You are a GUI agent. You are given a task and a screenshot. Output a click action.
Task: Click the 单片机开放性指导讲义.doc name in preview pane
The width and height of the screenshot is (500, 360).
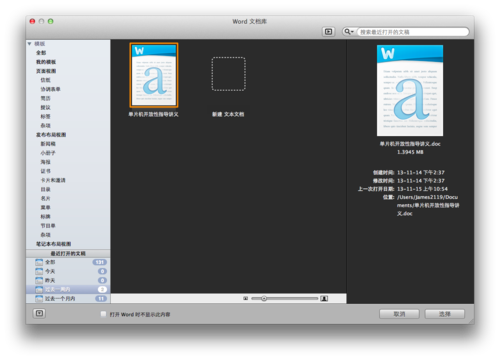point(410,144)
